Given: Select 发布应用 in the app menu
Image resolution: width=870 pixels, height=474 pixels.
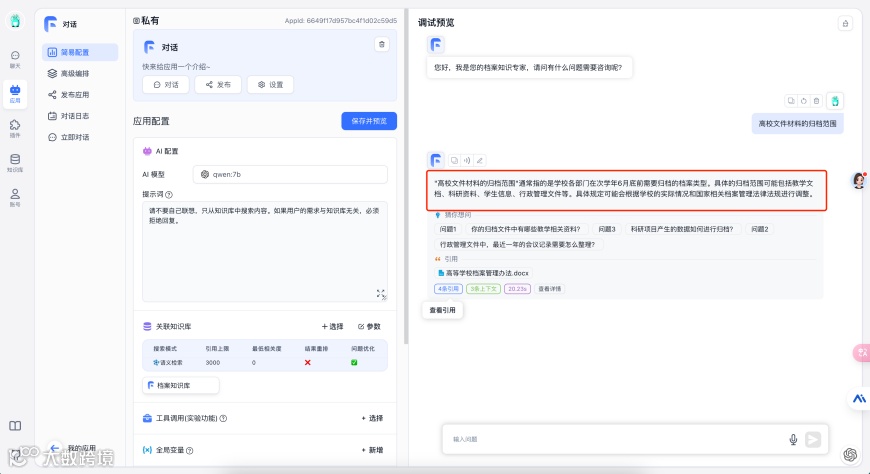Looking at the screenshot, I should (80, 94).
